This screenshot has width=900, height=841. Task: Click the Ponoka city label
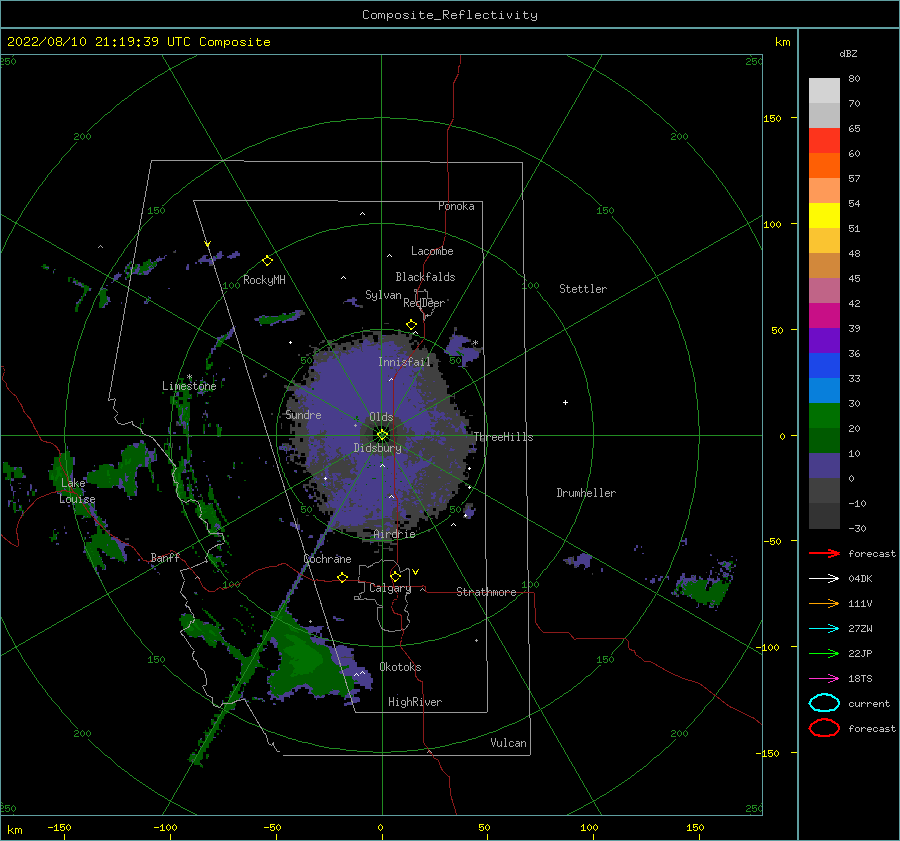[456, 206]
